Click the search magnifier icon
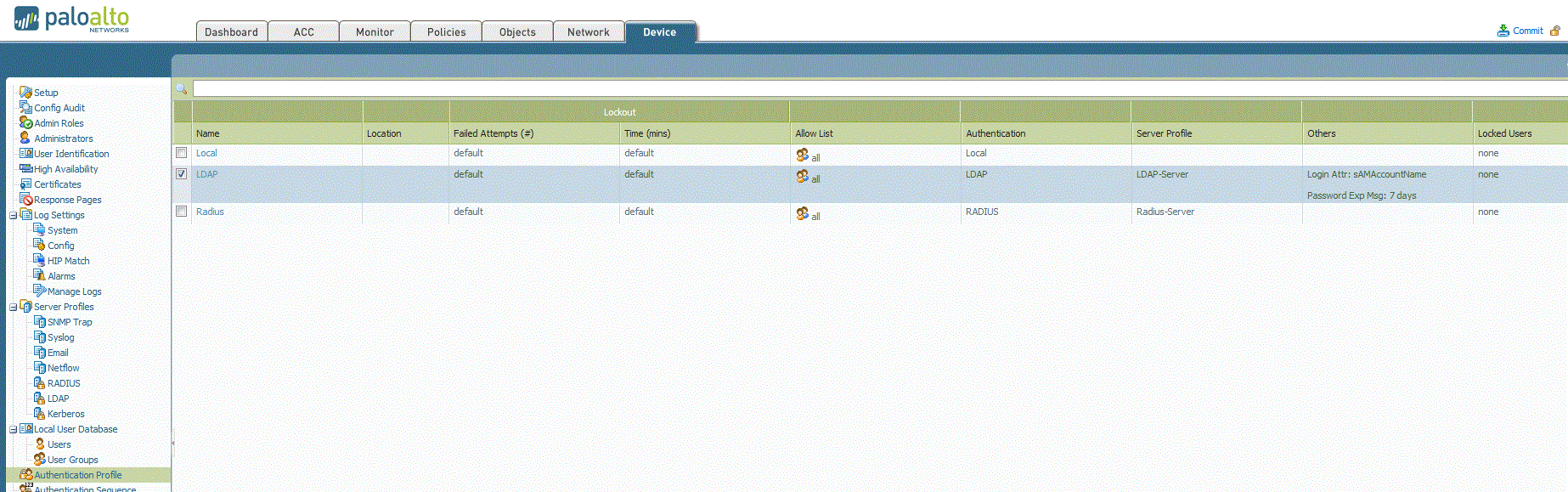The image size is (1568, 492). 181,88
